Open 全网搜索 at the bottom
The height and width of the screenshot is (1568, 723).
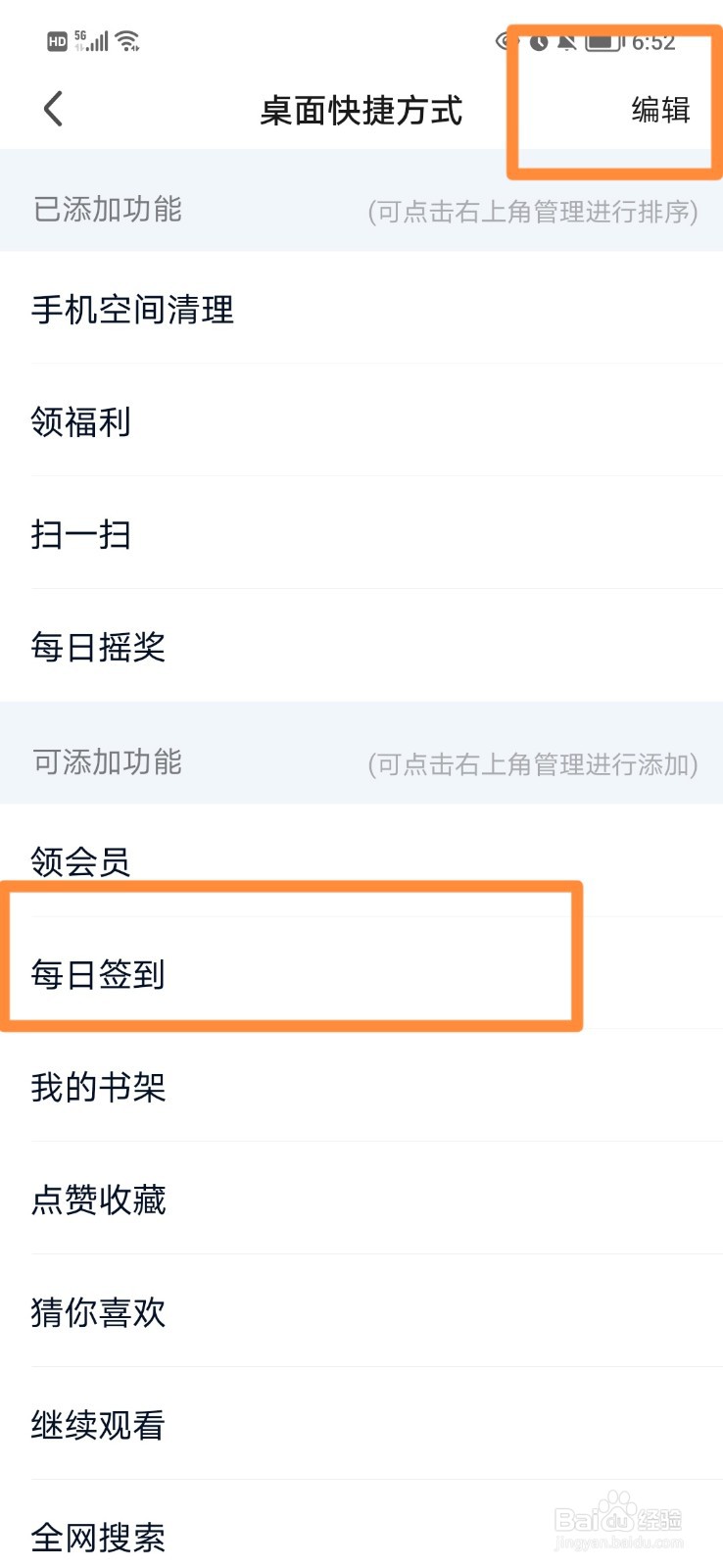point(98,1539)
